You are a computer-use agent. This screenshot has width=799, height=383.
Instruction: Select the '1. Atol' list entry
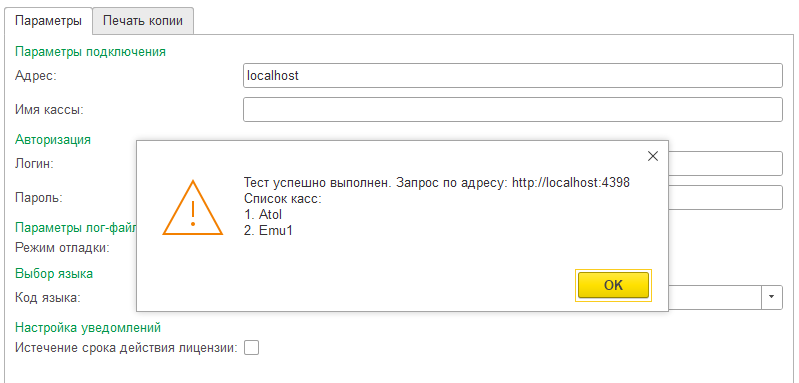[x=263, y=214]
